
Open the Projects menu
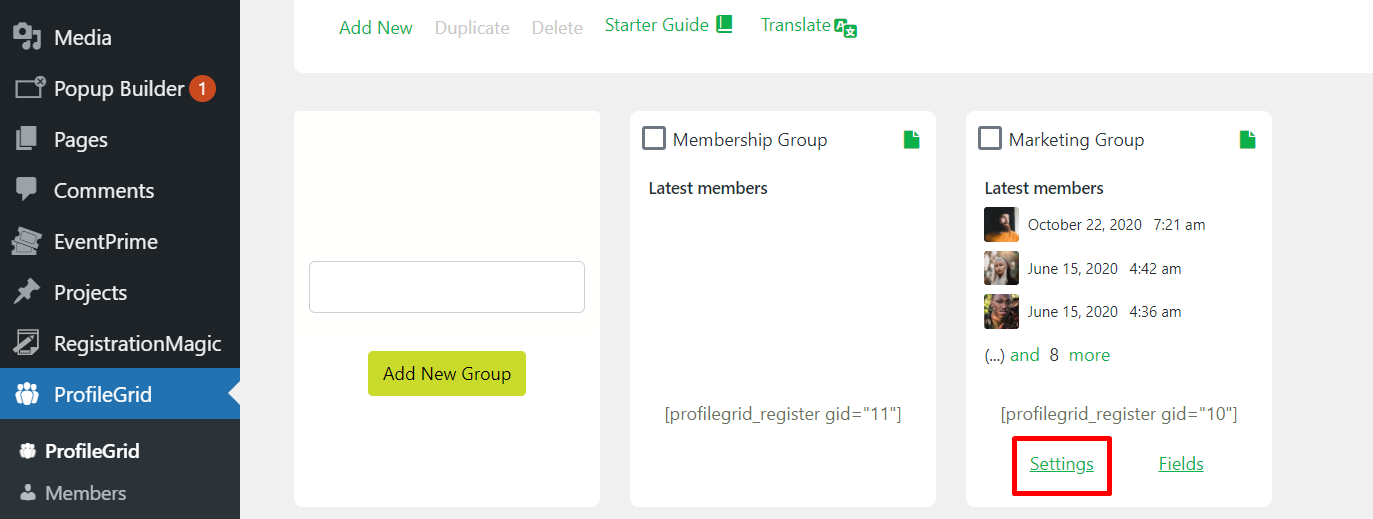tap(120, 292)
